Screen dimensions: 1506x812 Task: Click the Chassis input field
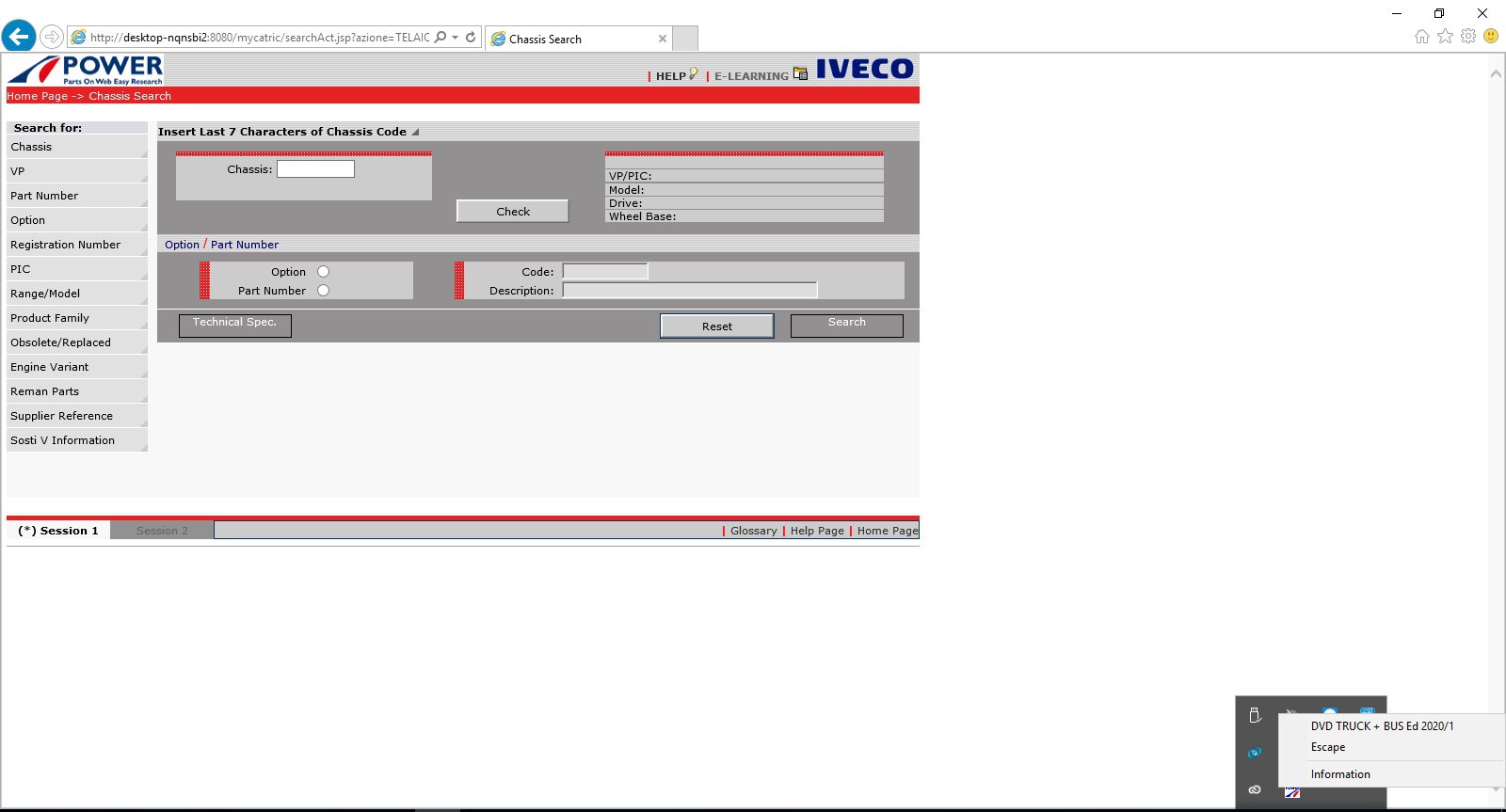315,169
